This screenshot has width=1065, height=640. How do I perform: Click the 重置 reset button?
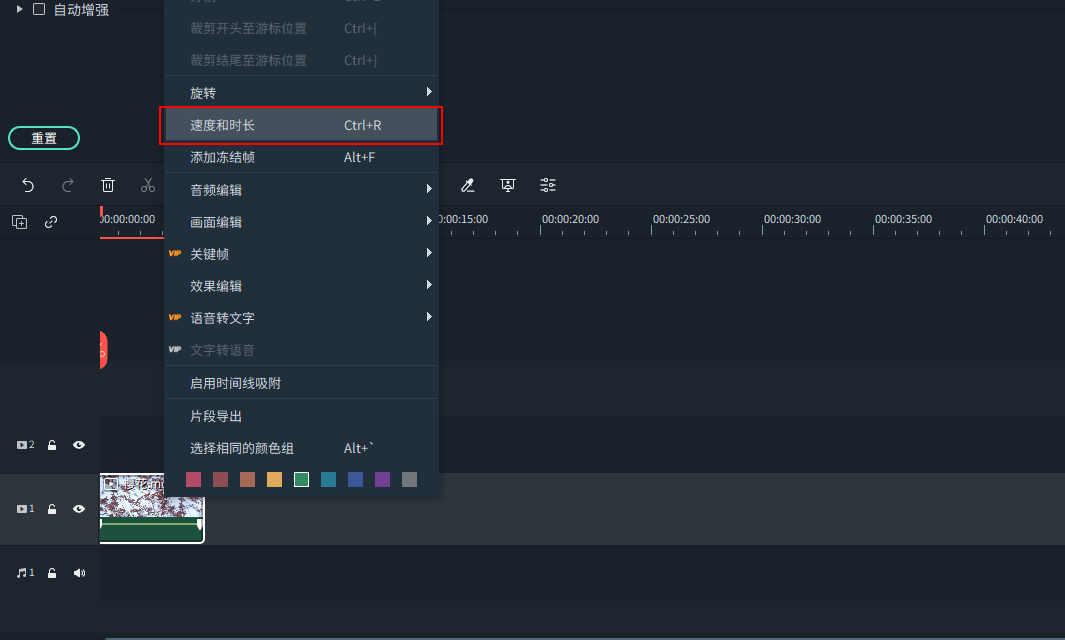pyautogui.click(x=44, y=138)
